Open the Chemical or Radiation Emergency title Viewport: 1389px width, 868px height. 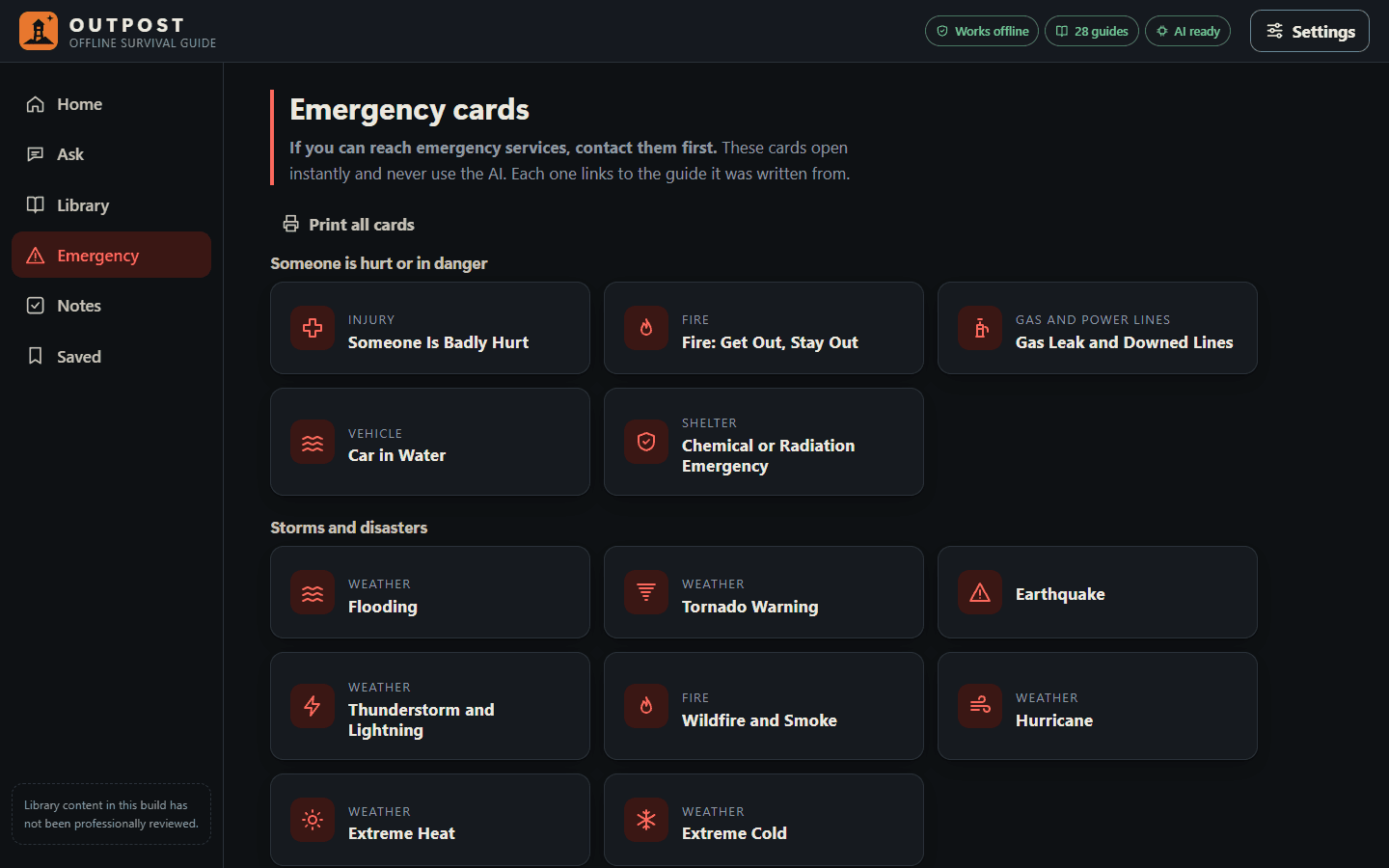[x=768, y=455]
